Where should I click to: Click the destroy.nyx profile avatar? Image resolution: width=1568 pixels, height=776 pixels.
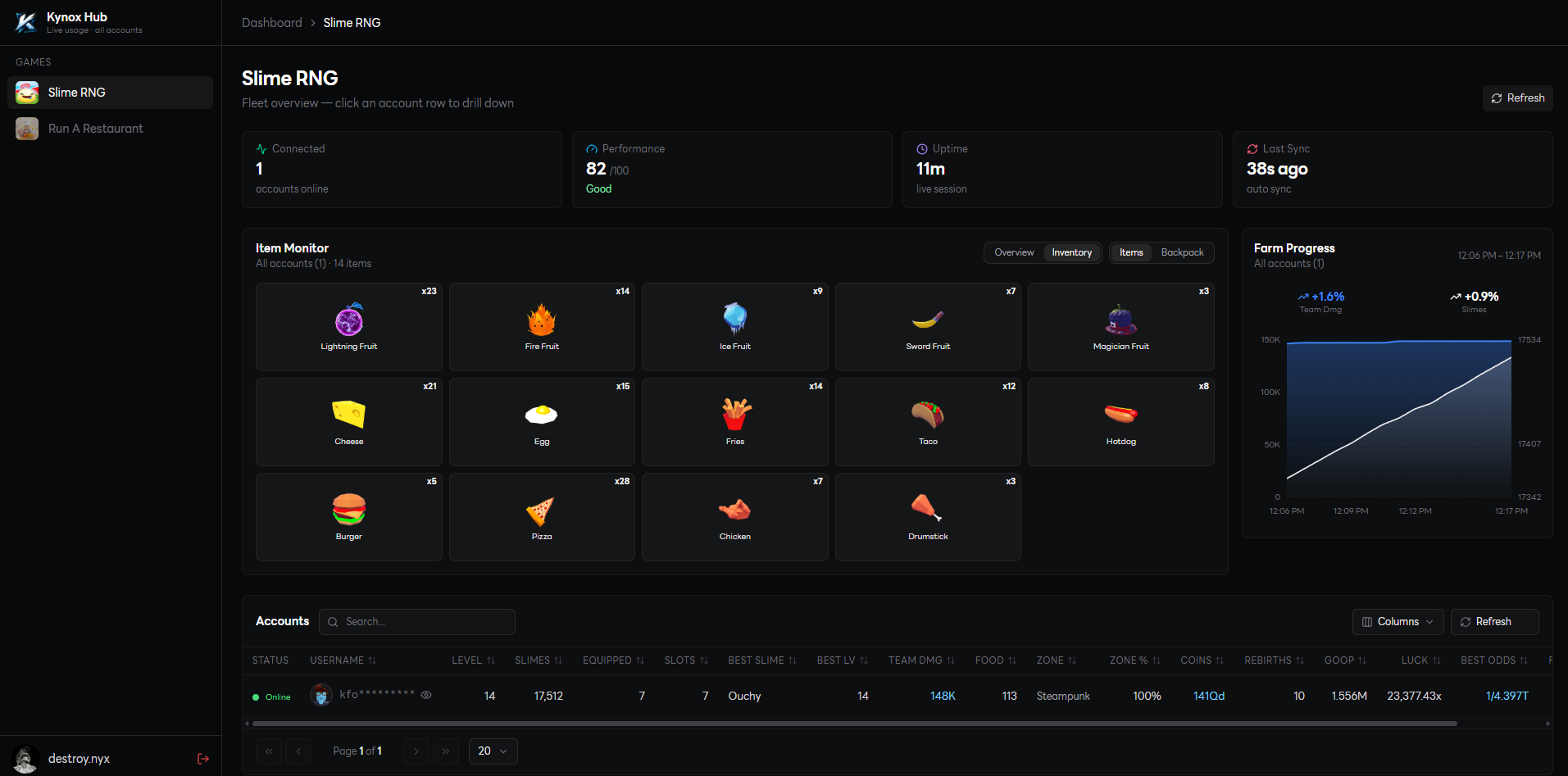pyautogui.click(x=26, y=759)
